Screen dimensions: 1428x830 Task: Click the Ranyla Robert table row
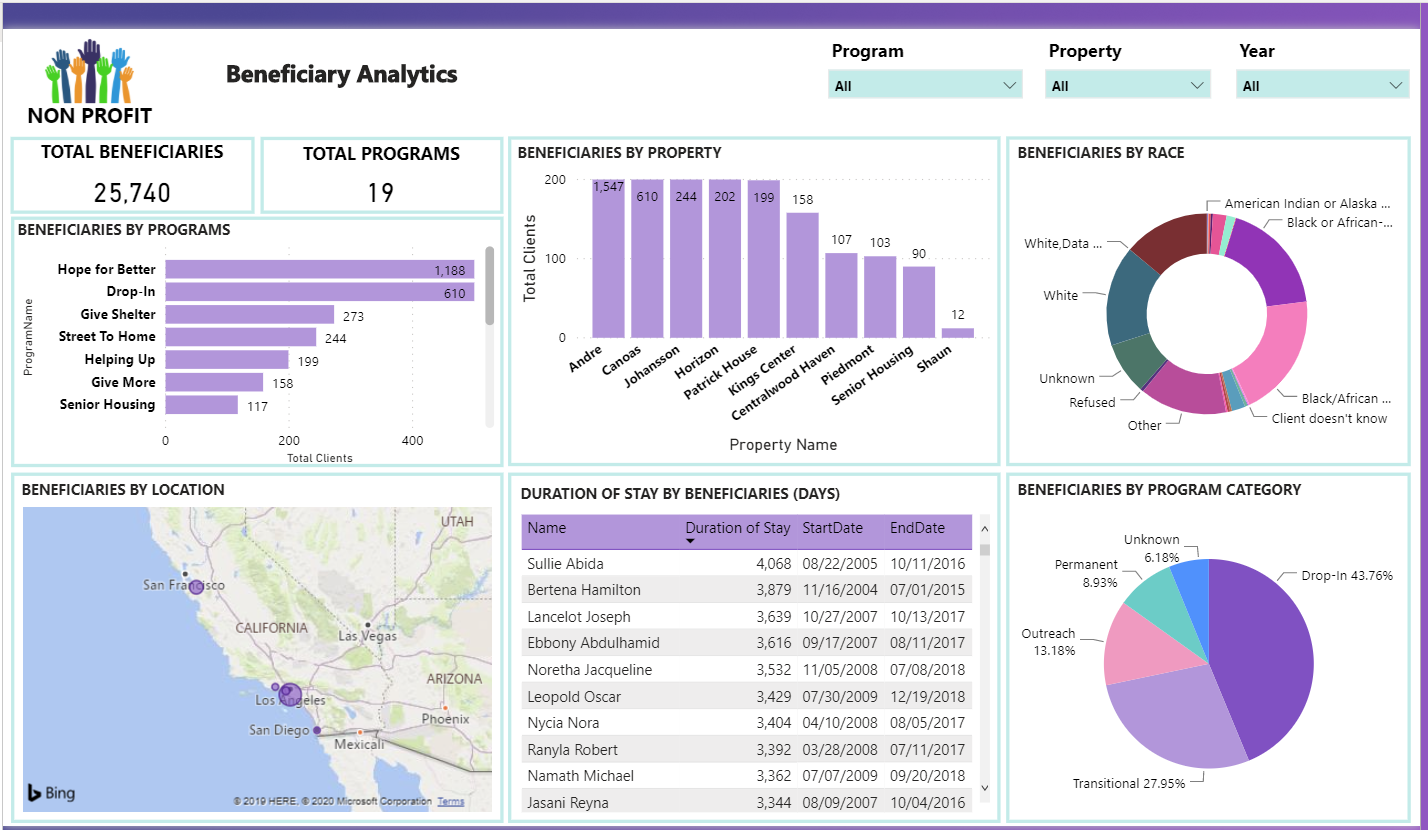click(x=749, y=749)
